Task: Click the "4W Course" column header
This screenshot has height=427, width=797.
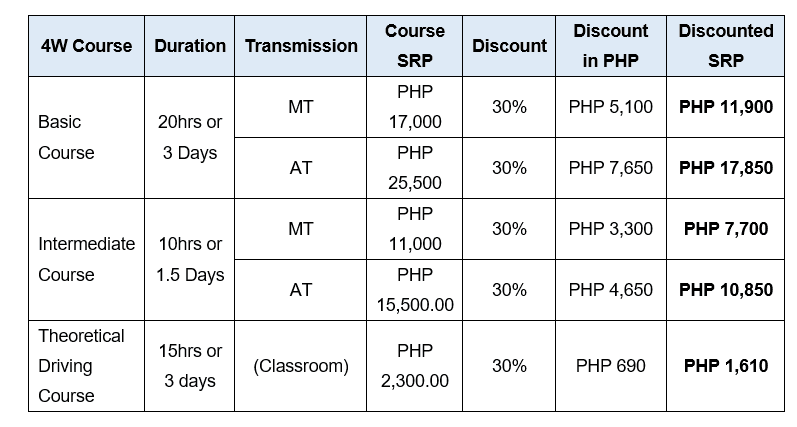Action: (85, 46)
